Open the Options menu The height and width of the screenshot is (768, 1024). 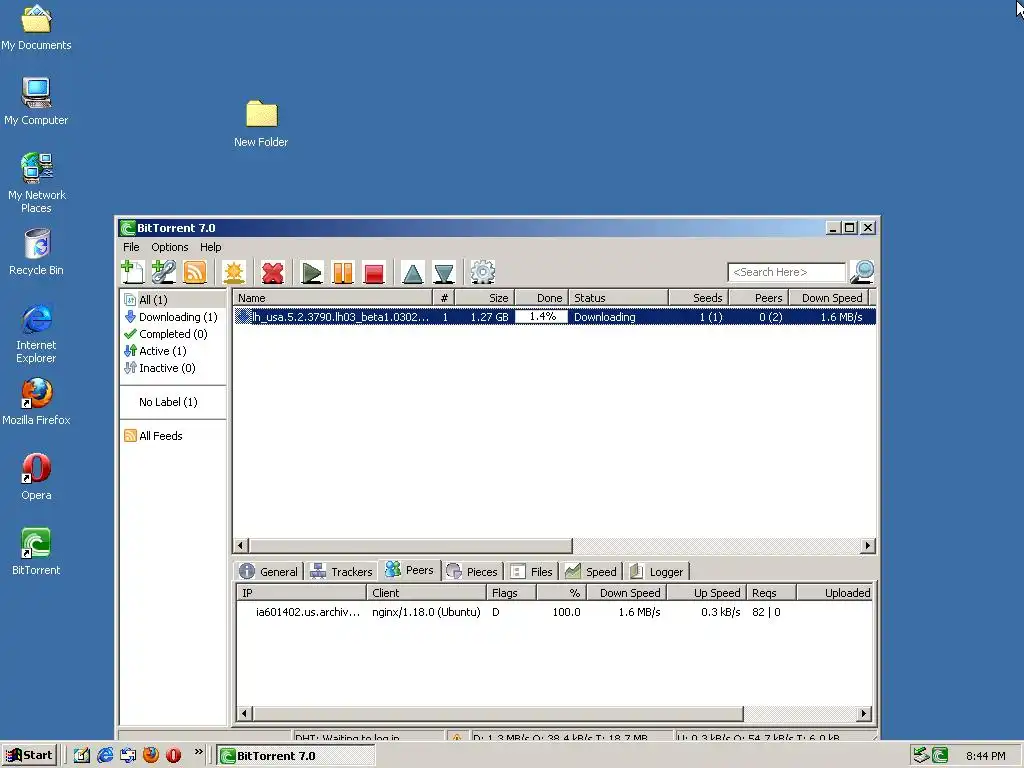170,247
